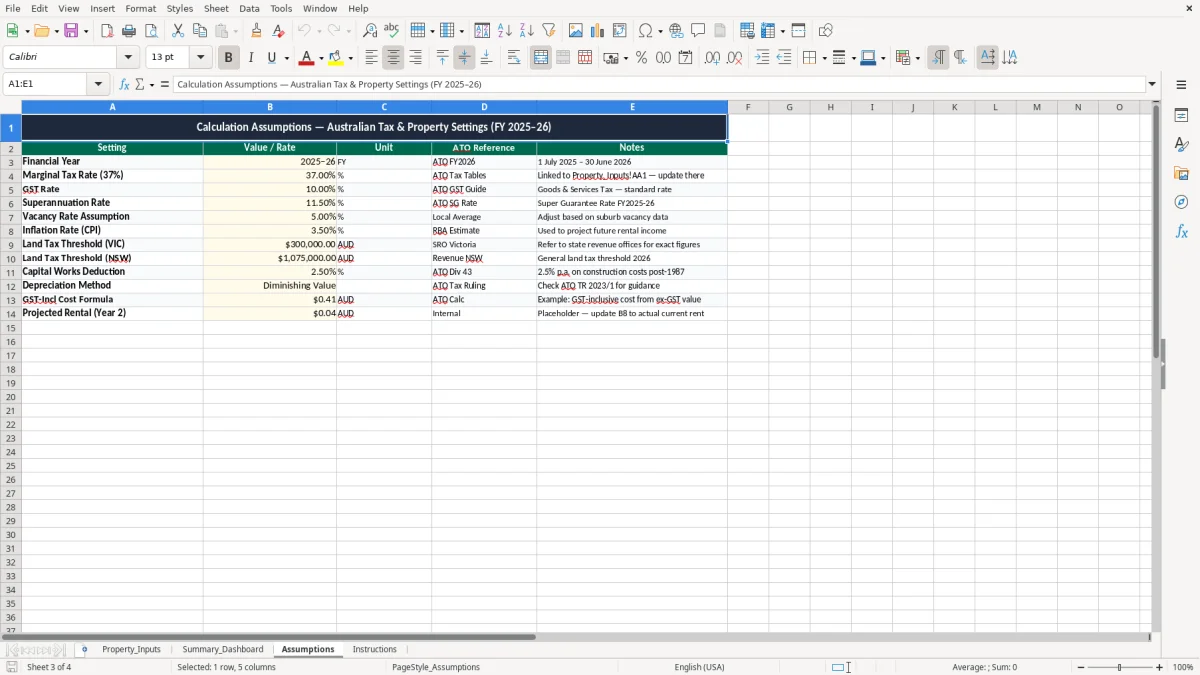Click the Zoom In plus button

(1160, 667)
